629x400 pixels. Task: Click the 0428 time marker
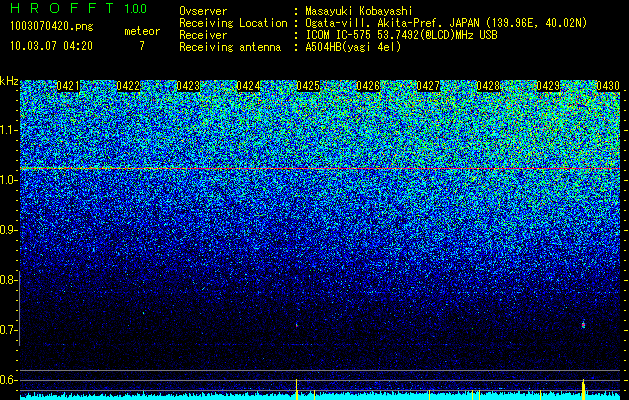click(x=488, y=86)
